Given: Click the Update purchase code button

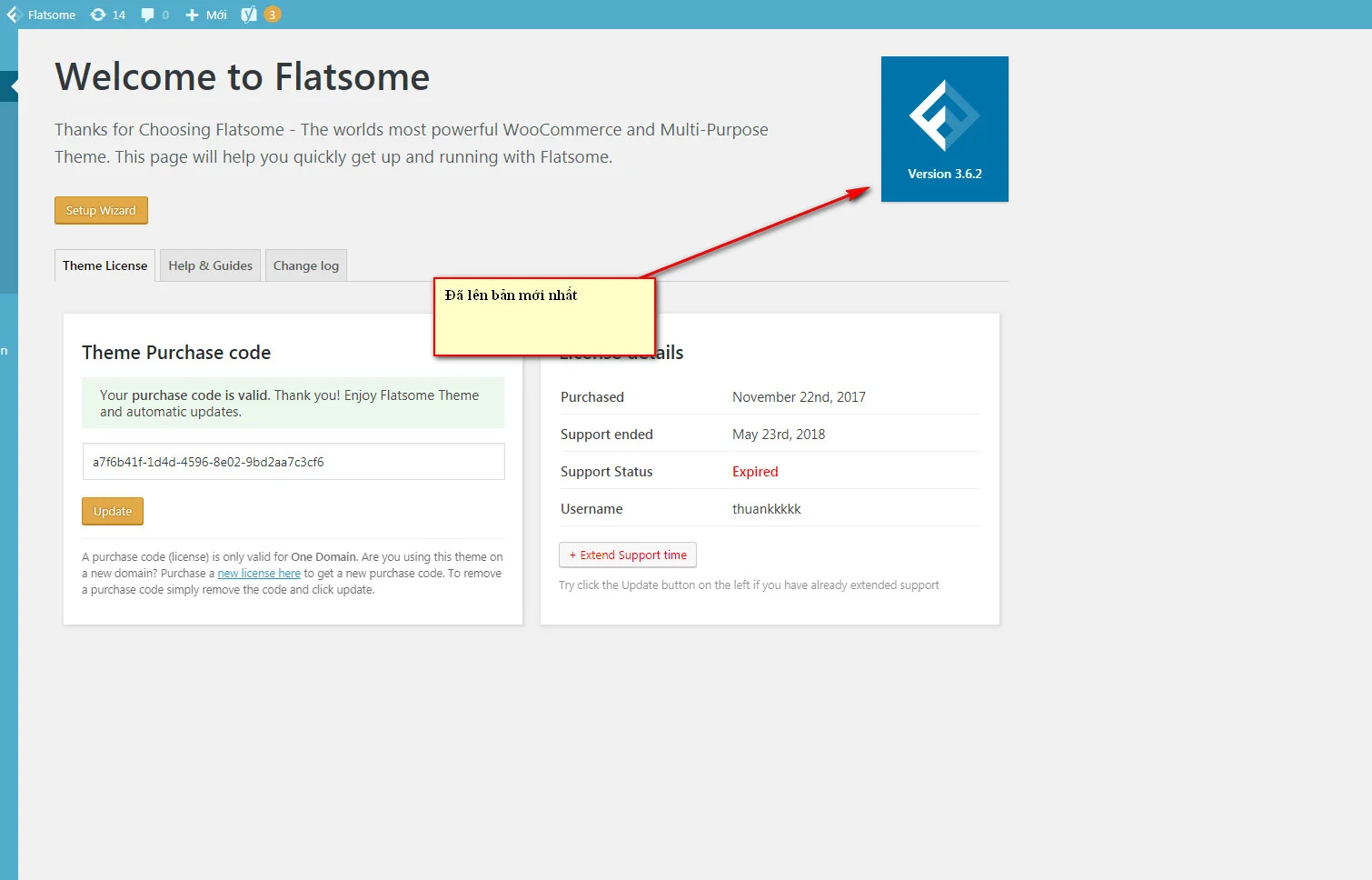Looking at the screenshot, I should 113,511.
